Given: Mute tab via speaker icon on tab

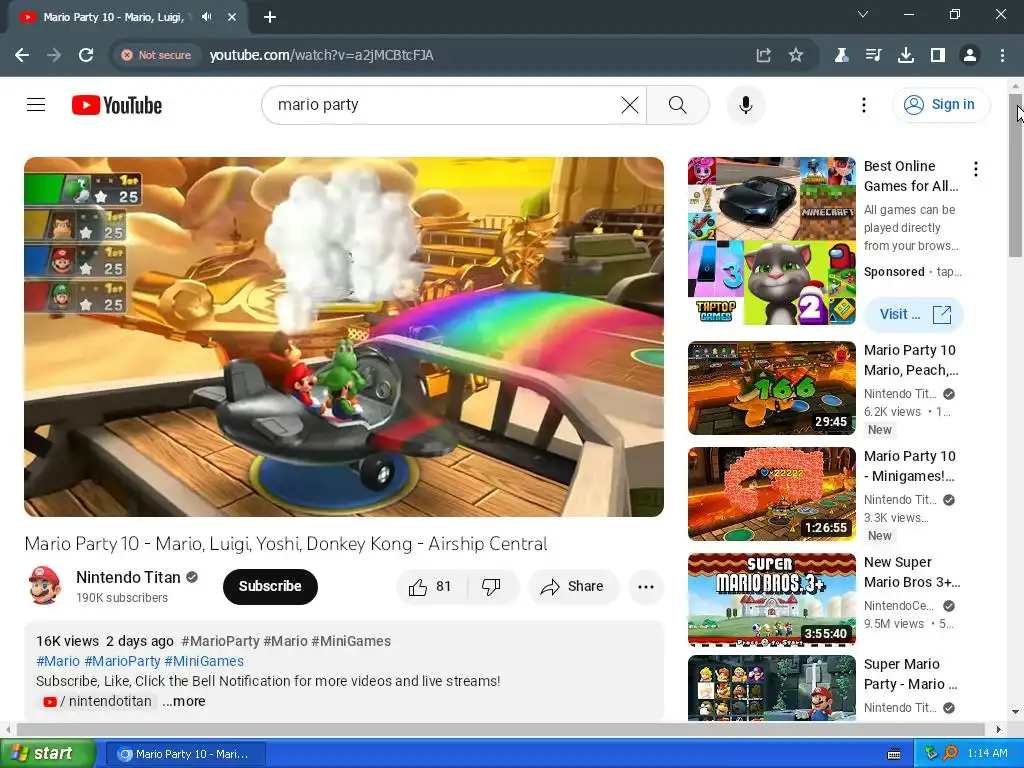Looking at the screenshot, I should [x=207, y=17].
